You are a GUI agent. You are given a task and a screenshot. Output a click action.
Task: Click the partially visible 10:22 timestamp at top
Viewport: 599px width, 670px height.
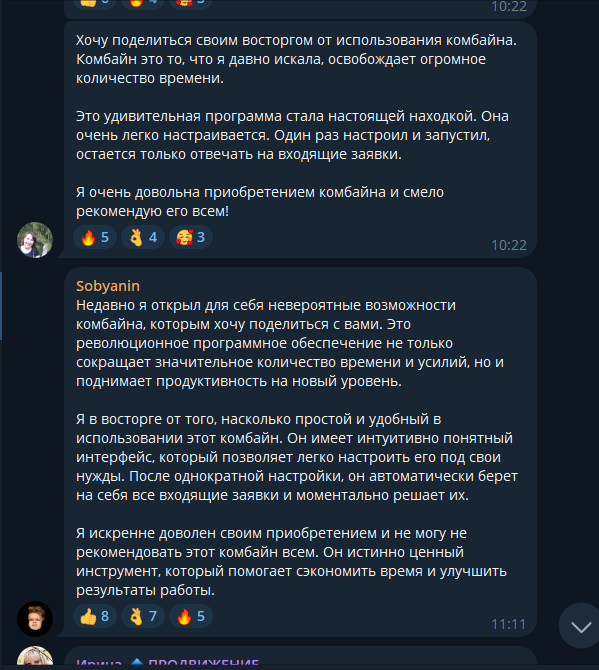(509, 6)
